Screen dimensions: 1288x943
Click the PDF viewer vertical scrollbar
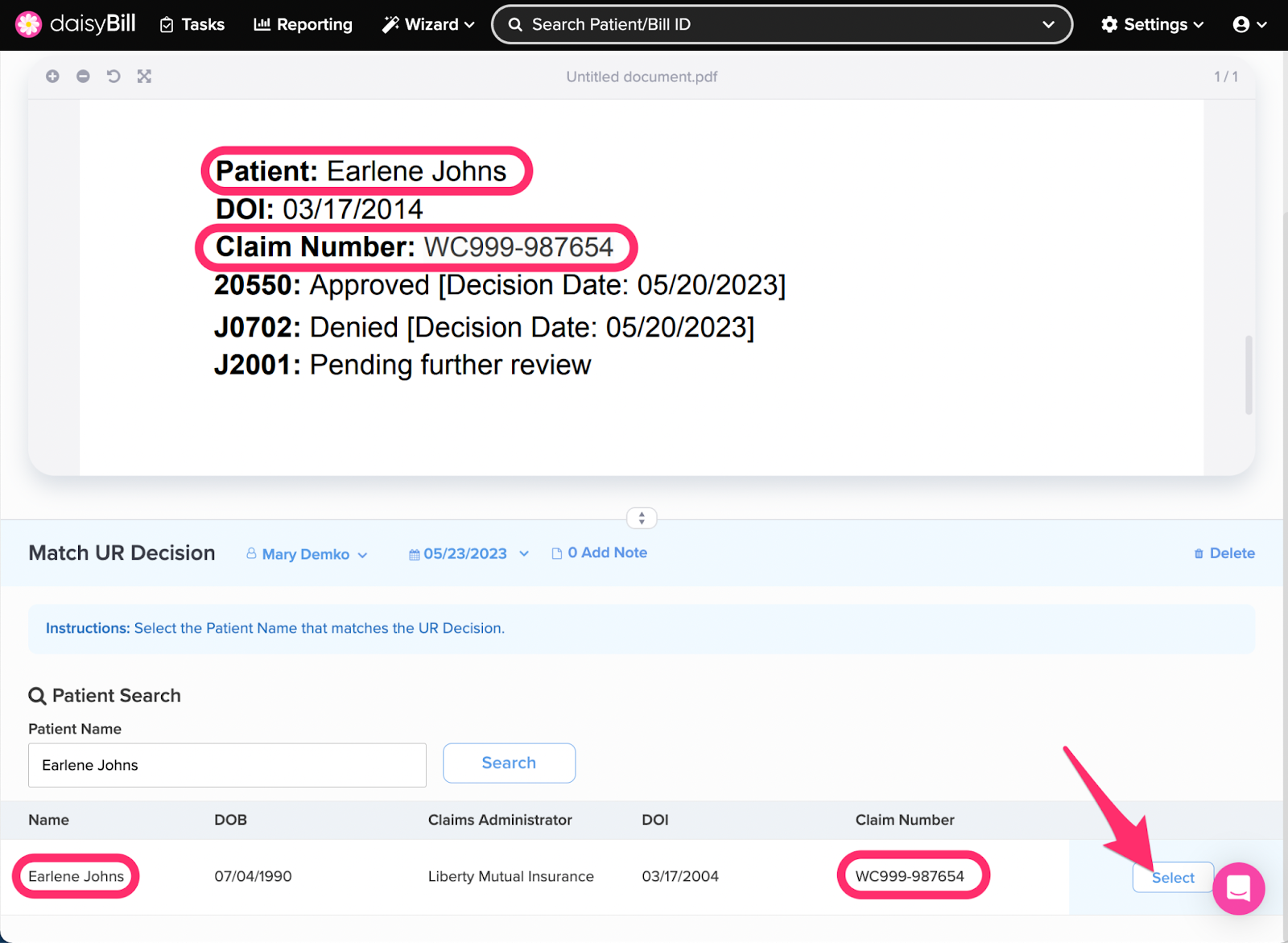point(1249,374)
